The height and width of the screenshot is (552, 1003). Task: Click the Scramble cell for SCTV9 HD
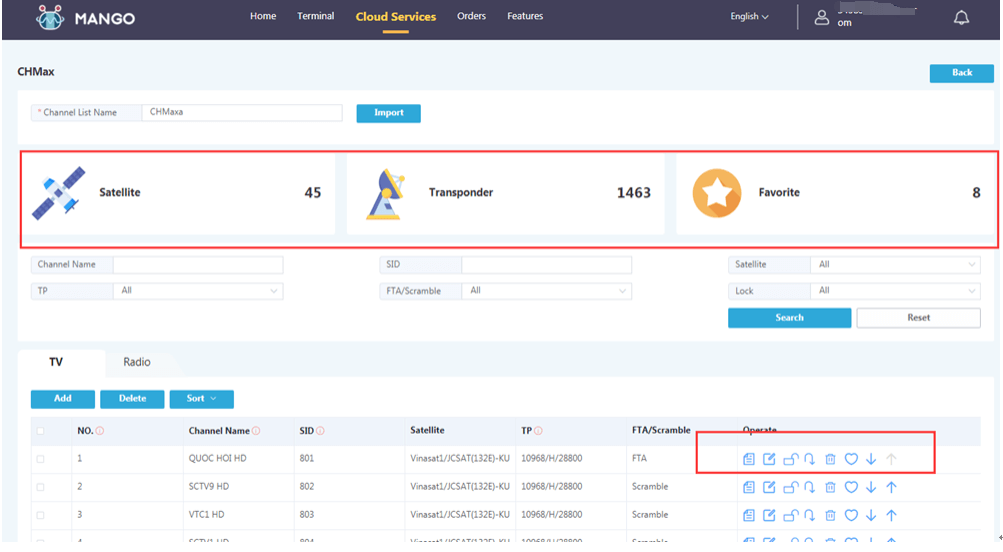point(650,487)
